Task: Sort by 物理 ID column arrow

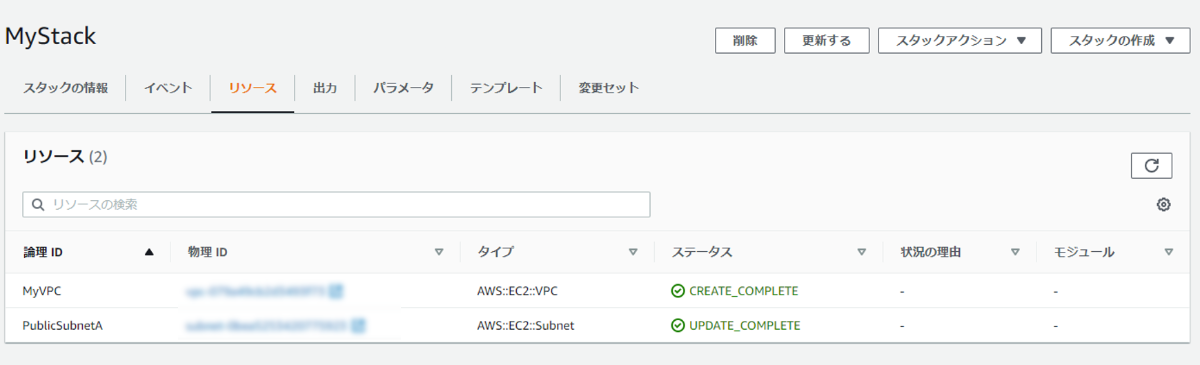Action: [439, 252]
